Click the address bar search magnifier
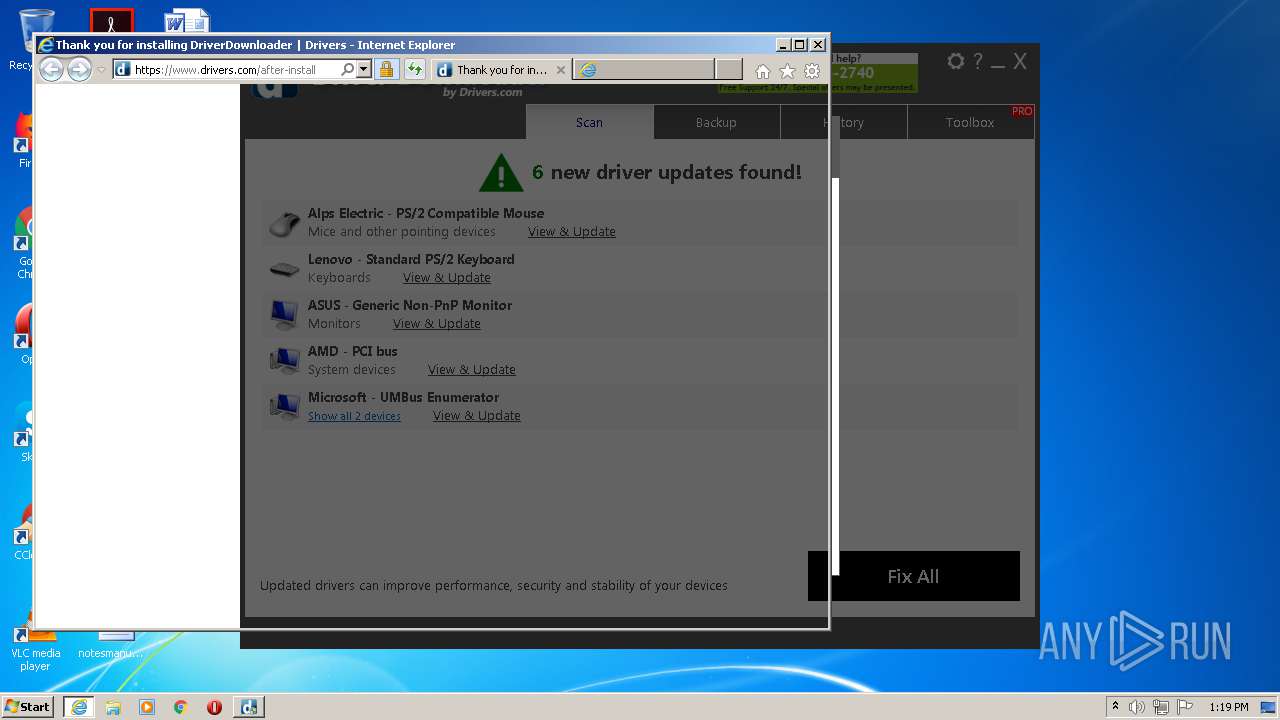The width and height of the screenshot is (1280, 720). coord(347,70)
